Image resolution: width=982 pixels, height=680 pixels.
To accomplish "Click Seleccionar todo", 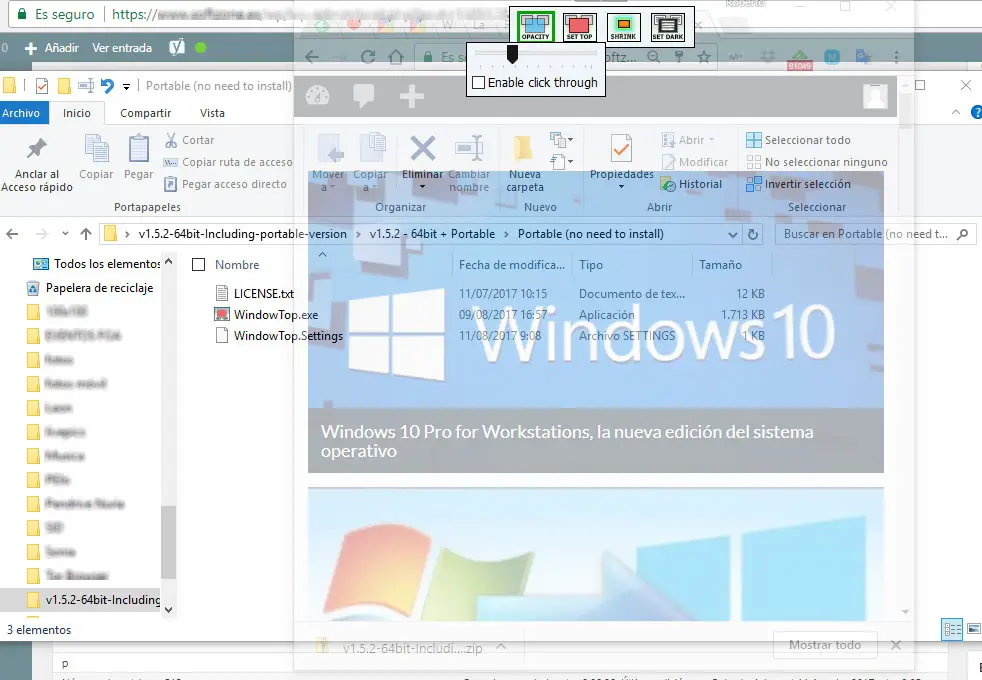I will pyautogui.click(x=799, y=140).
